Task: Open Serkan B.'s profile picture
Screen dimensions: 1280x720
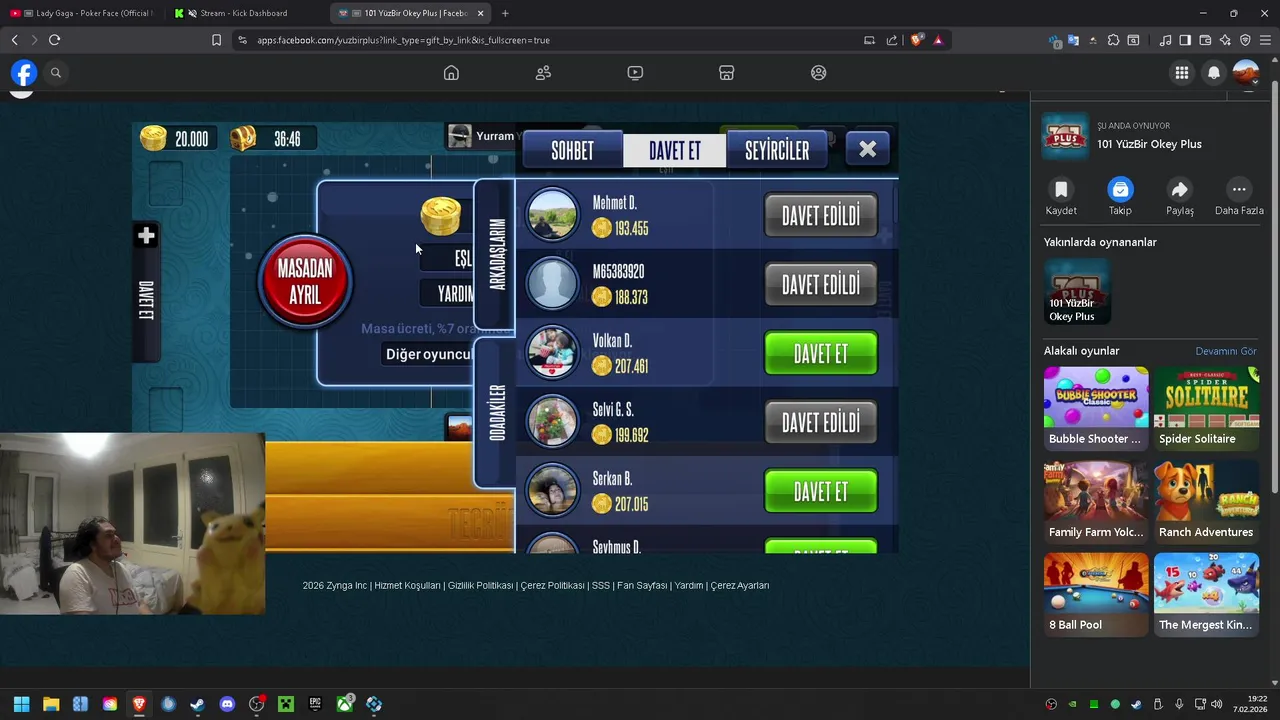Action: (x=552, y=491)
